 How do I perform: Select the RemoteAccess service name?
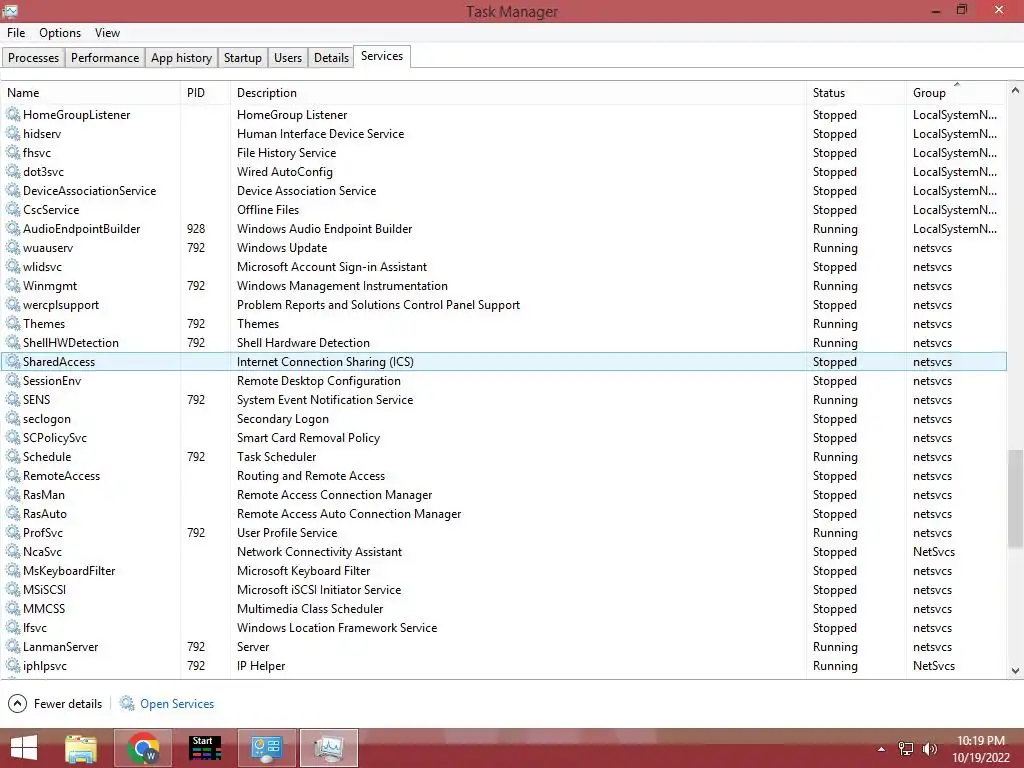pos(61,475)
